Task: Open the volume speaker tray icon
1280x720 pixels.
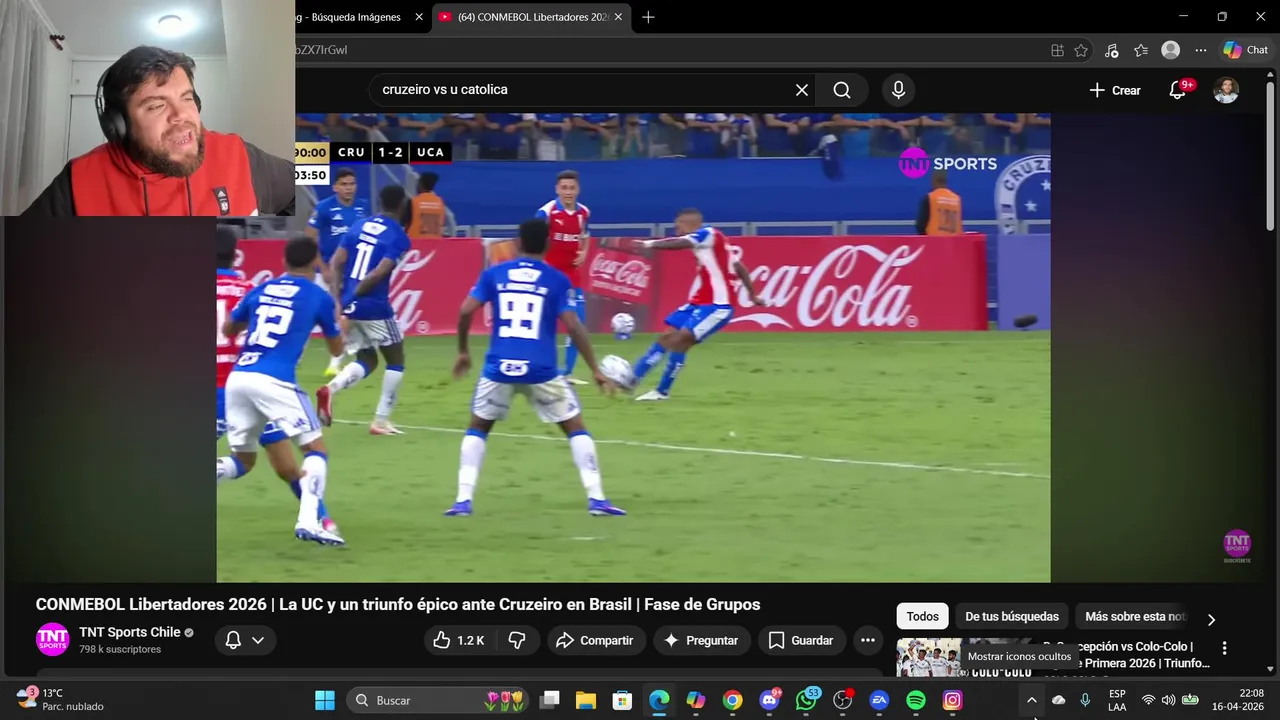Action: (x=1168, y=700)
